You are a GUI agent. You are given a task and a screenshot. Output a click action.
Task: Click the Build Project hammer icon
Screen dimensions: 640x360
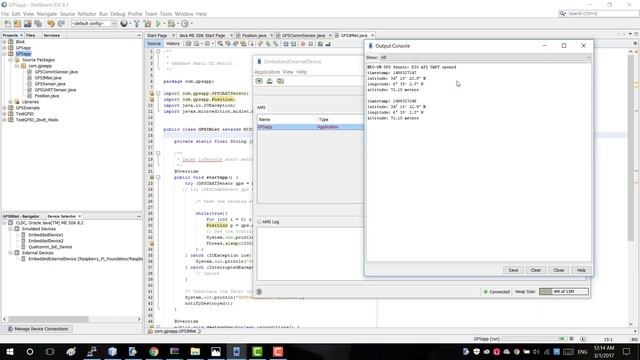(x=137, y=24)
